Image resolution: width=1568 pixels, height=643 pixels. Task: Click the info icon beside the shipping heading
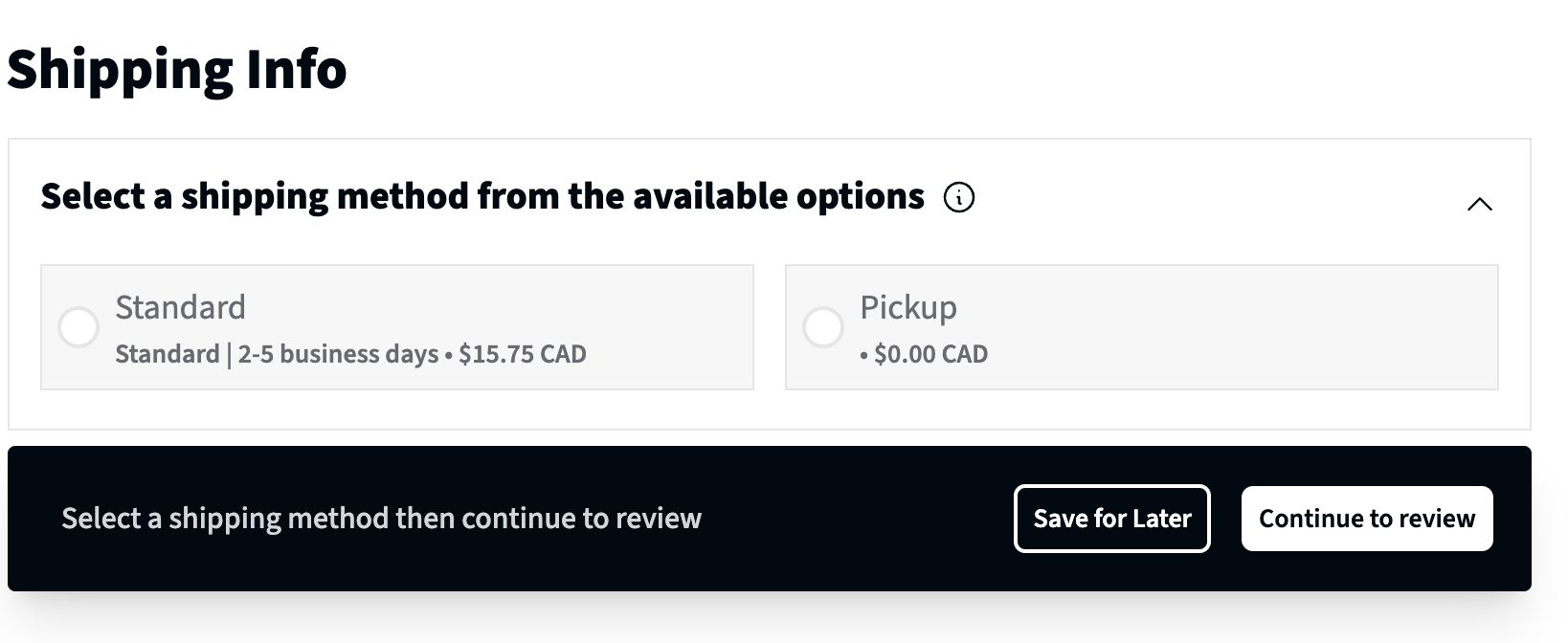tap(959, 196)
